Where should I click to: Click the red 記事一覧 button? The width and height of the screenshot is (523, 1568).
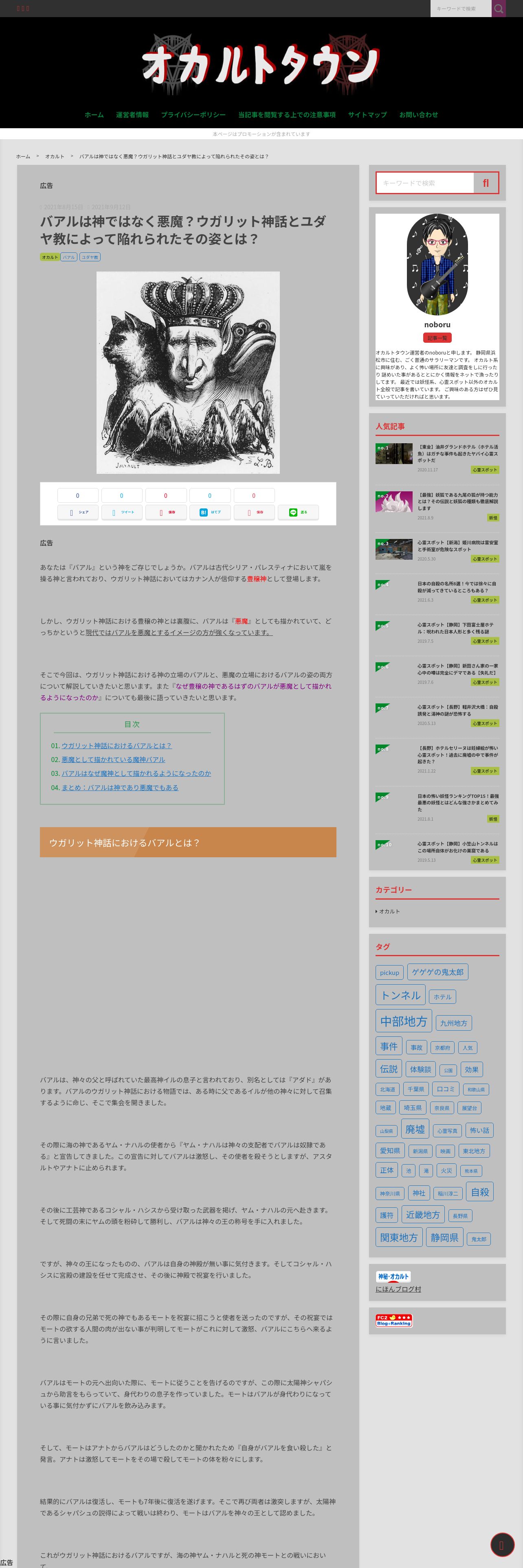437,338
